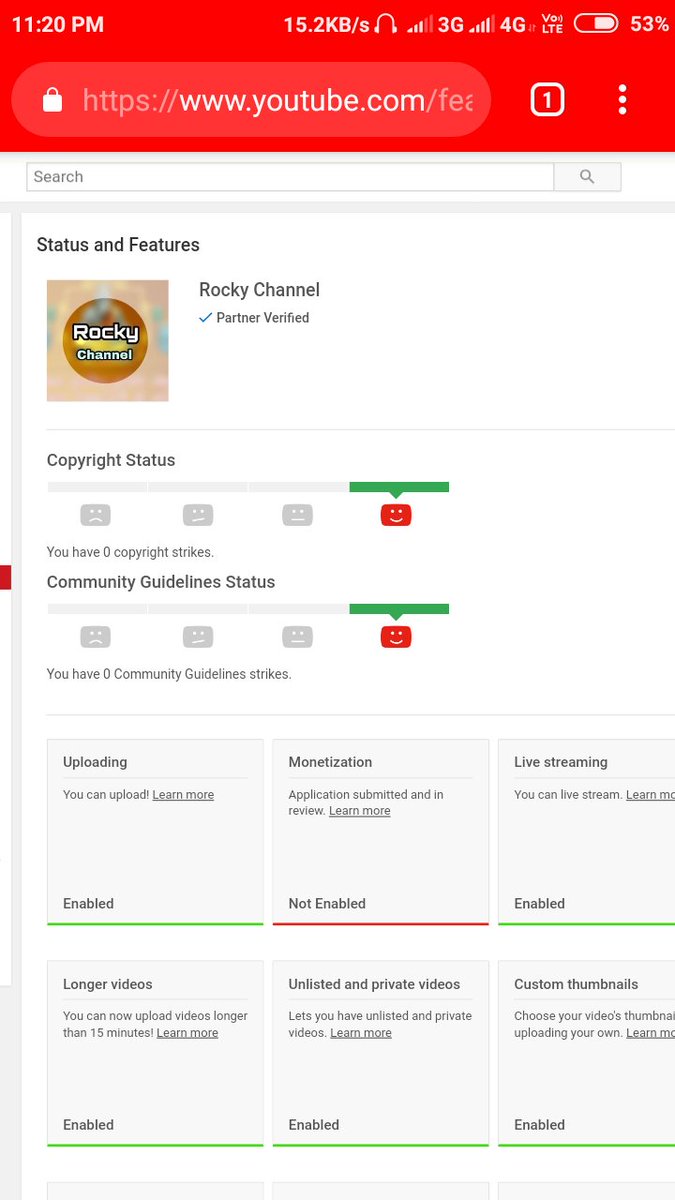Viewport: 675px width, 1200px height.
Task: Tap Enabled status in Live streaming card
Action: click(x=540, y=903)
